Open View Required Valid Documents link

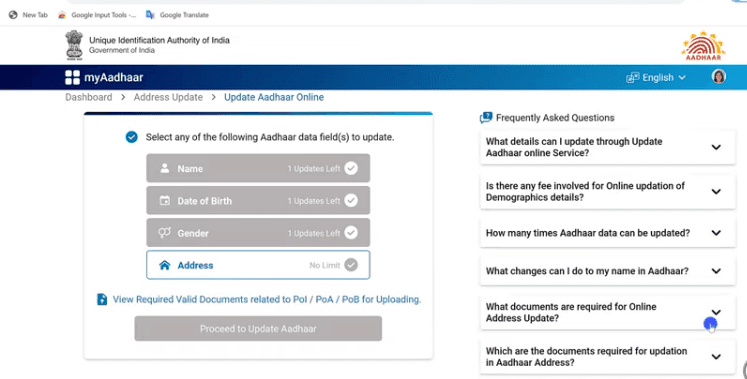pyautogui.click(x=267, y=299)
